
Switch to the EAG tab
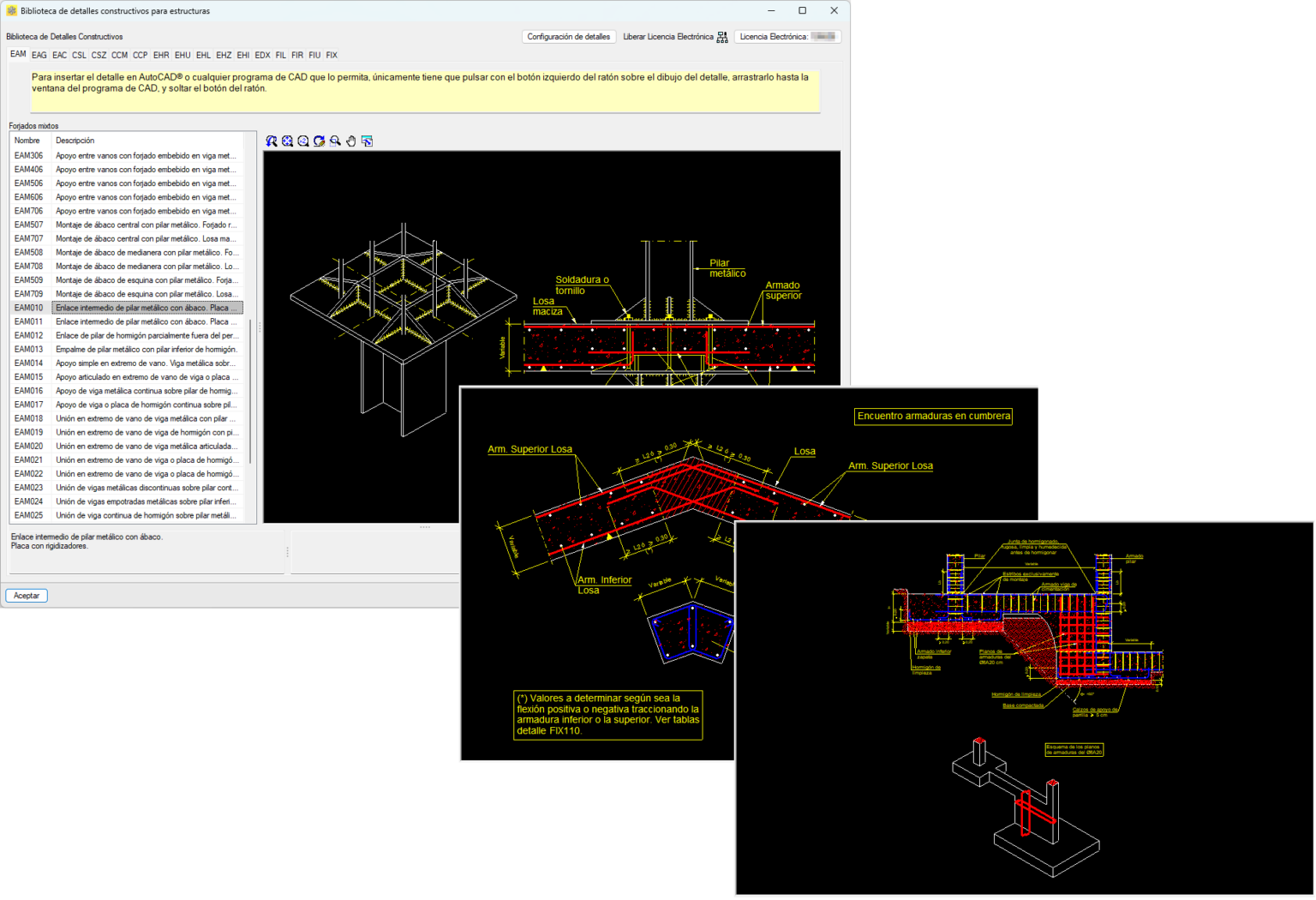(39, 54)
